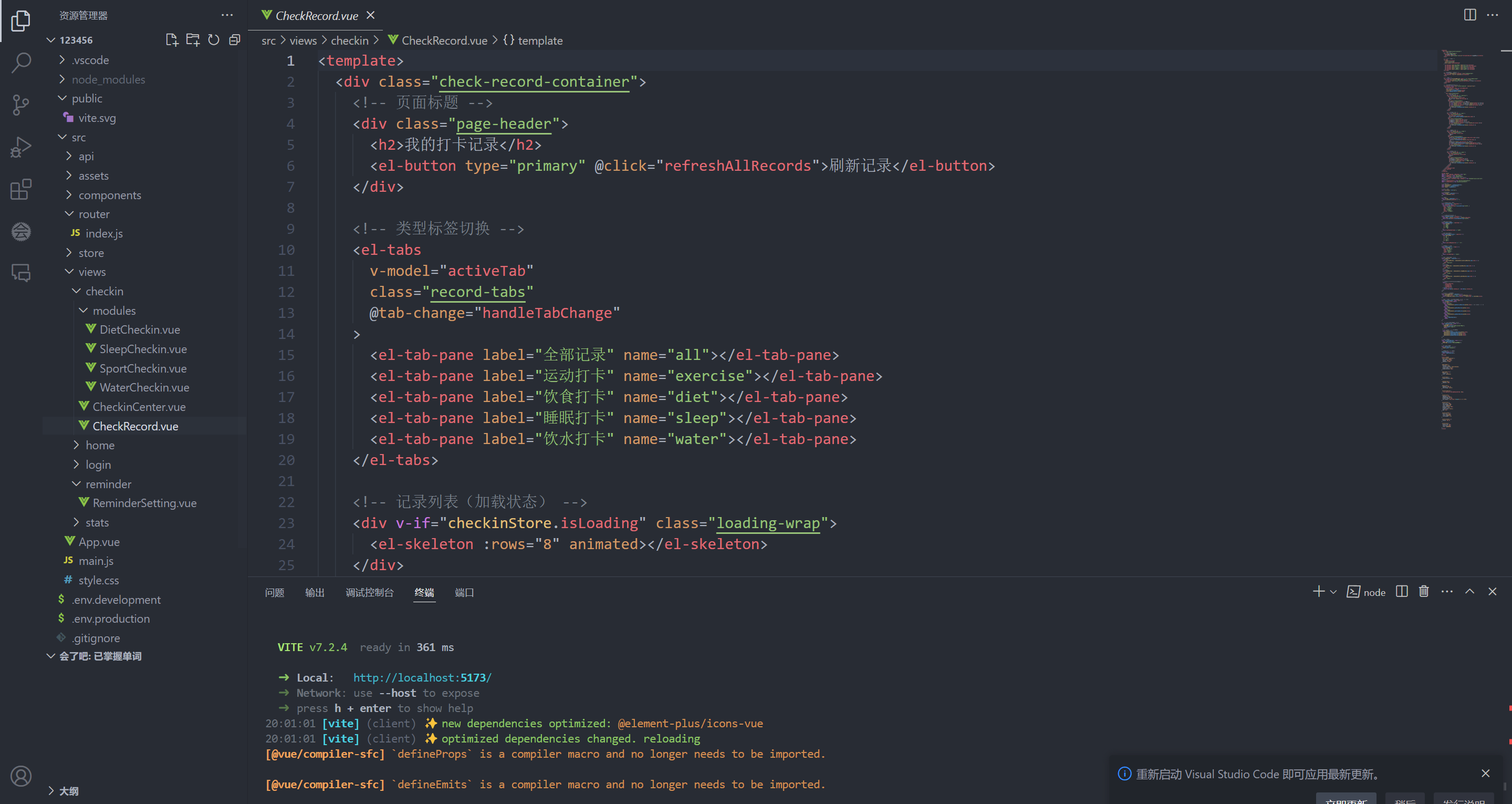Viewport: 1512px width, 804px height.
Task: Click New Folder icon in explorer header
Action: click(x=193, y=40)
